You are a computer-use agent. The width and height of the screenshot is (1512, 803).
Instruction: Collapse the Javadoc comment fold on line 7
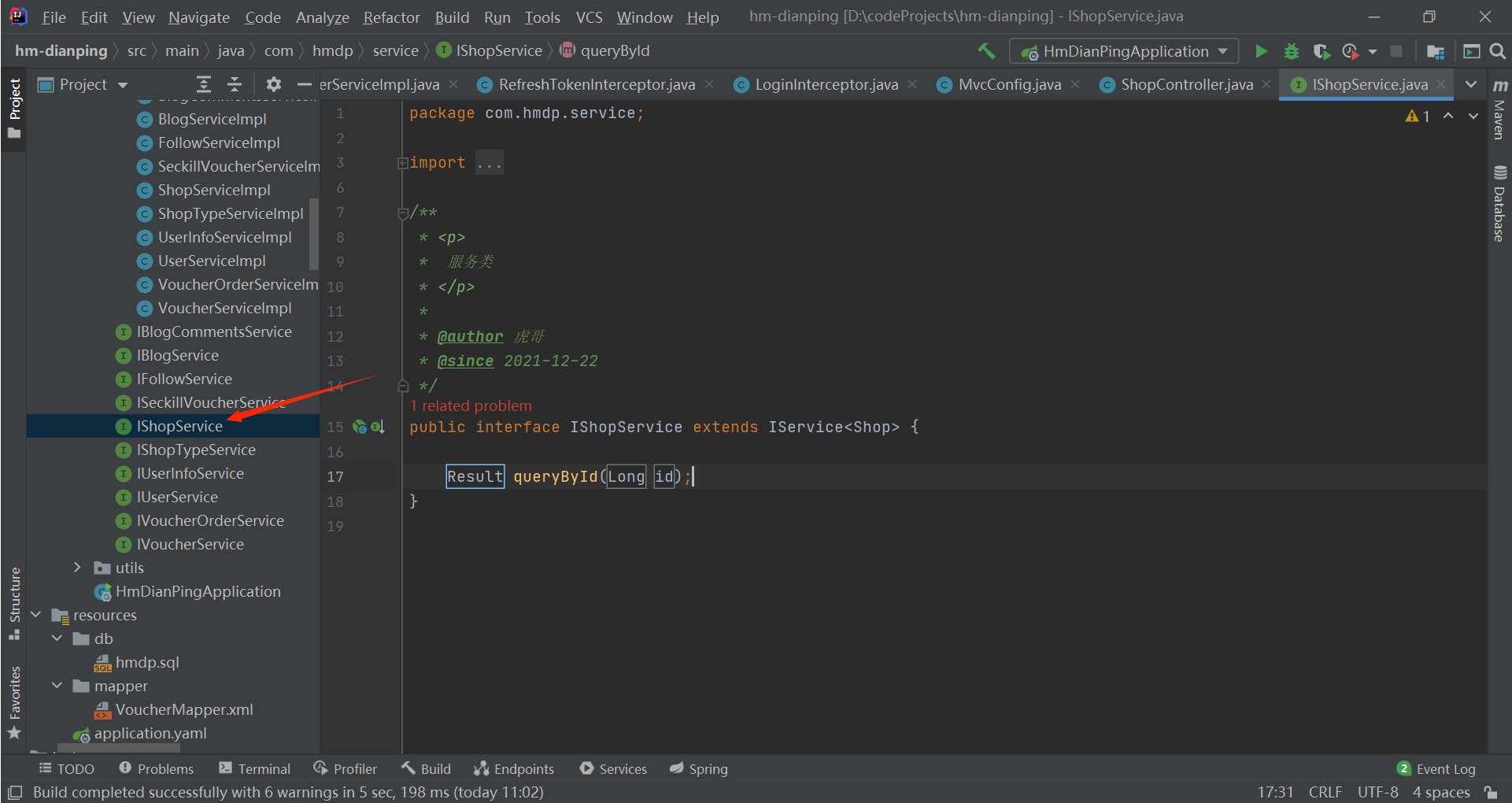(x=402, y=213)
